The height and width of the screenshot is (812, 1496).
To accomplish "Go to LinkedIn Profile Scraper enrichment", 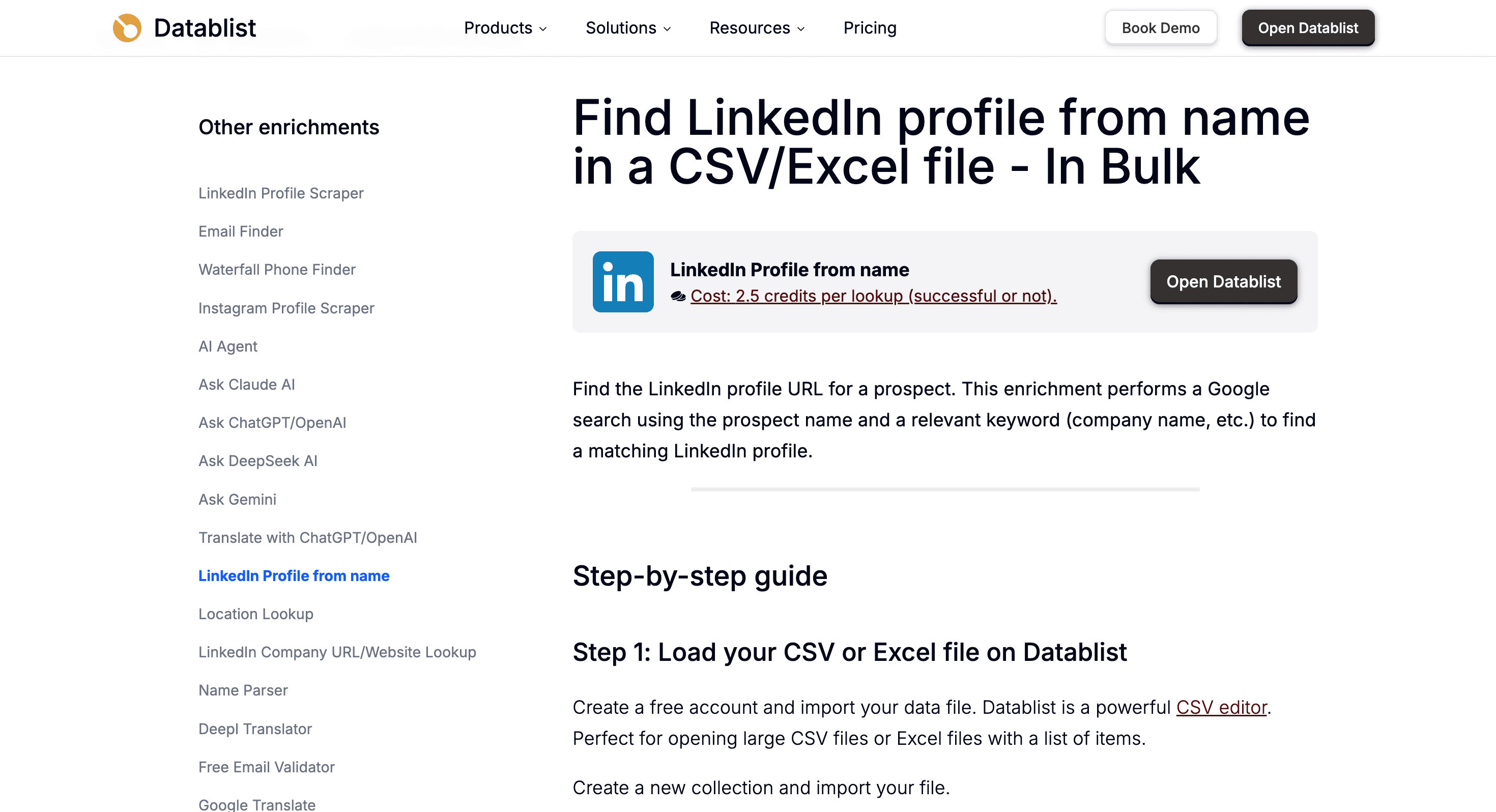I will tap(280, 193).
